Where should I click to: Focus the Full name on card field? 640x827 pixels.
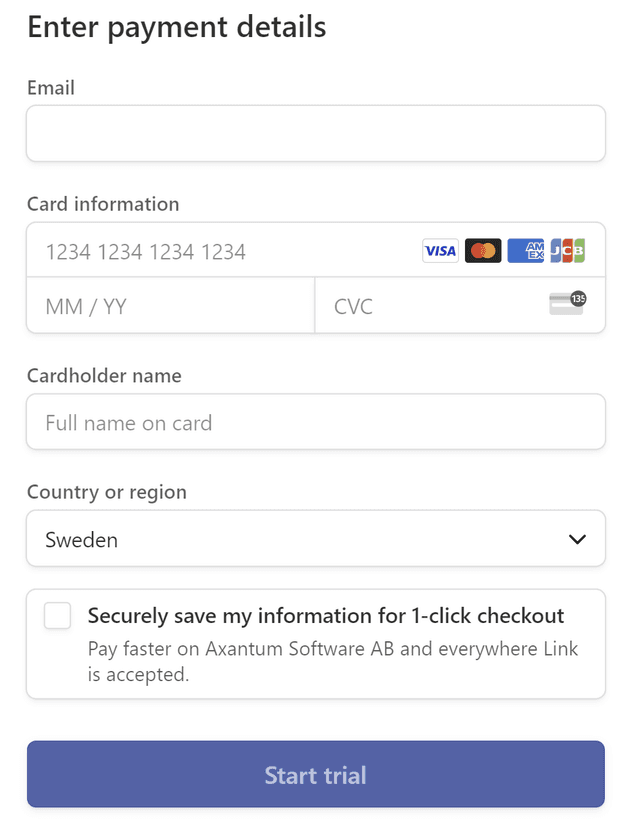click(x=315, y=422)
